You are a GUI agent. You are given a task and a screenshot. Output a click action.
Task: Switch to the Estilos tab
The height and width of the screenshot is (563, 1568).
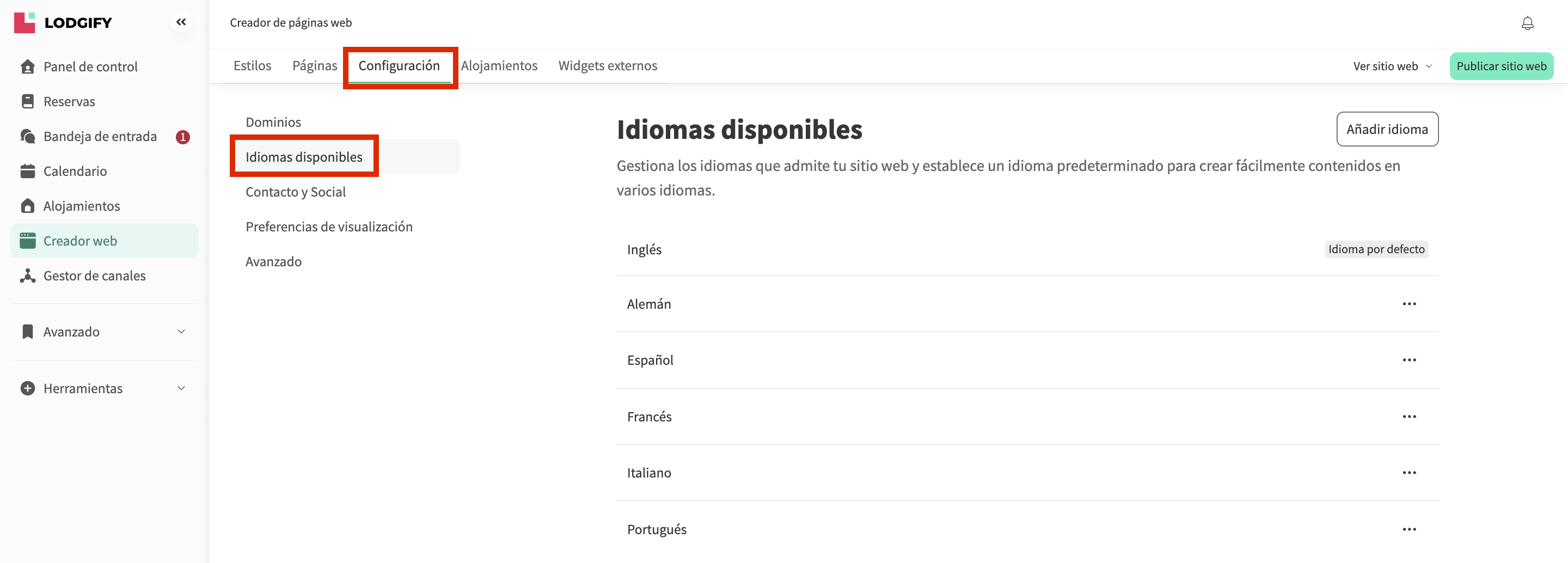point(252,66)
